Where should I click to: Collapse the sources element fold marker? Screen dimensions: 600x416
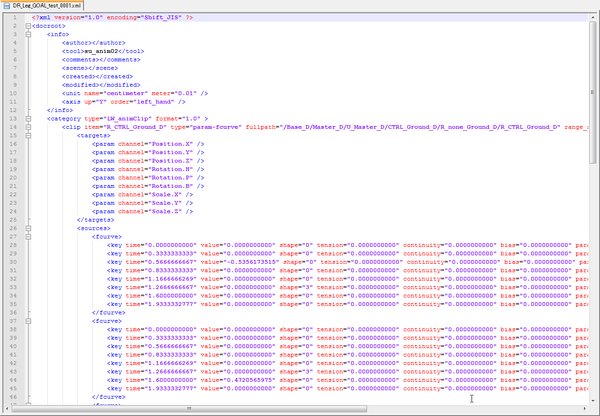click(28, 228)
